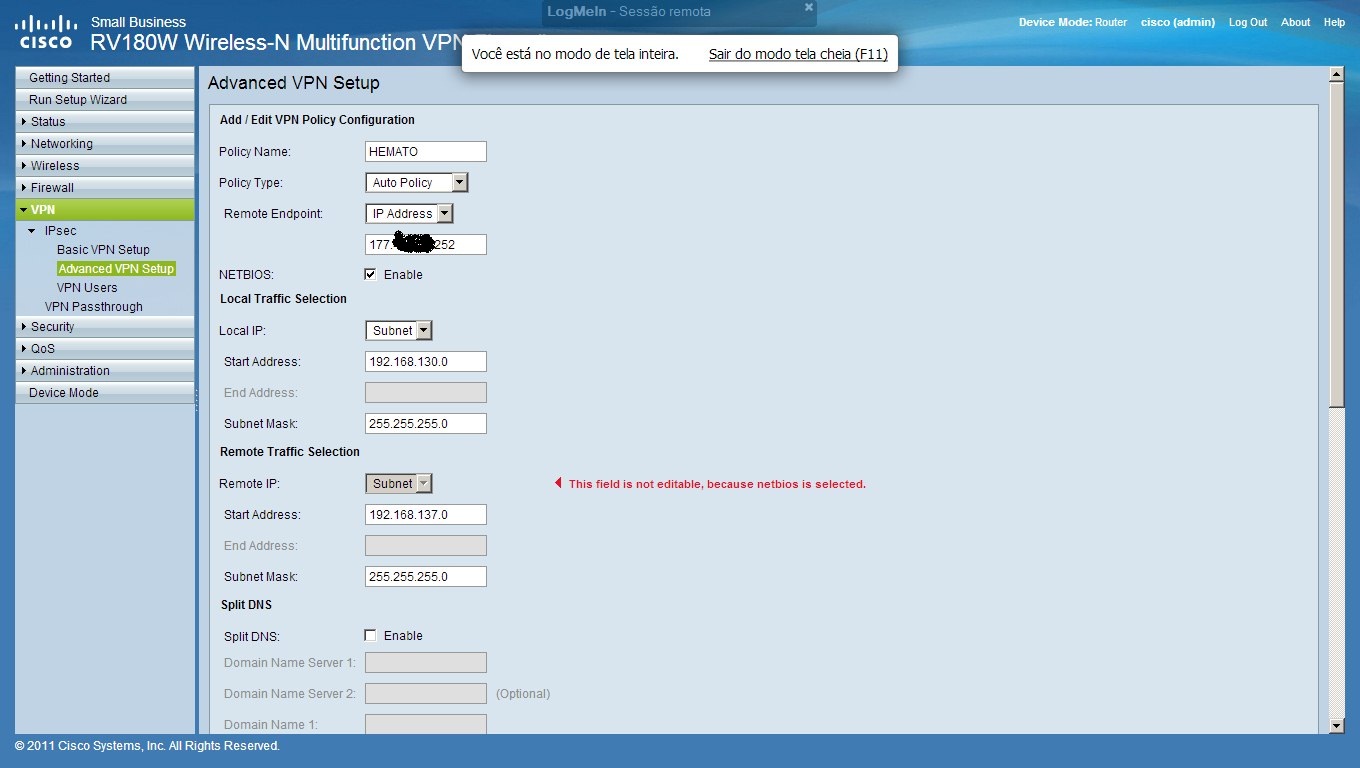Screen dimensions: 1360x768
Task: Expand the QoS menu
Action: (x=105, y=348)
